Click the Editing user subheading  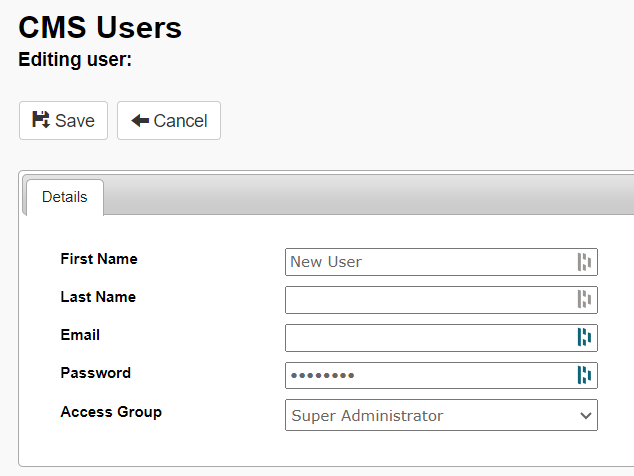click(x=75, y=59)
